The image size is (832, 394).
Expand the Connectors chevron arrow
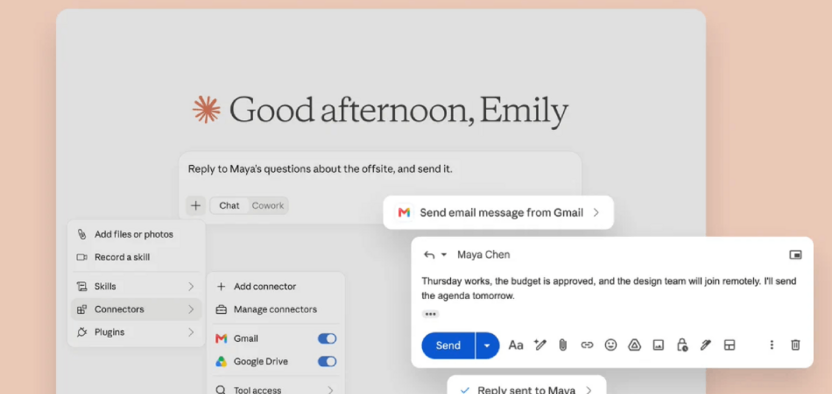[x=191, y=309]
